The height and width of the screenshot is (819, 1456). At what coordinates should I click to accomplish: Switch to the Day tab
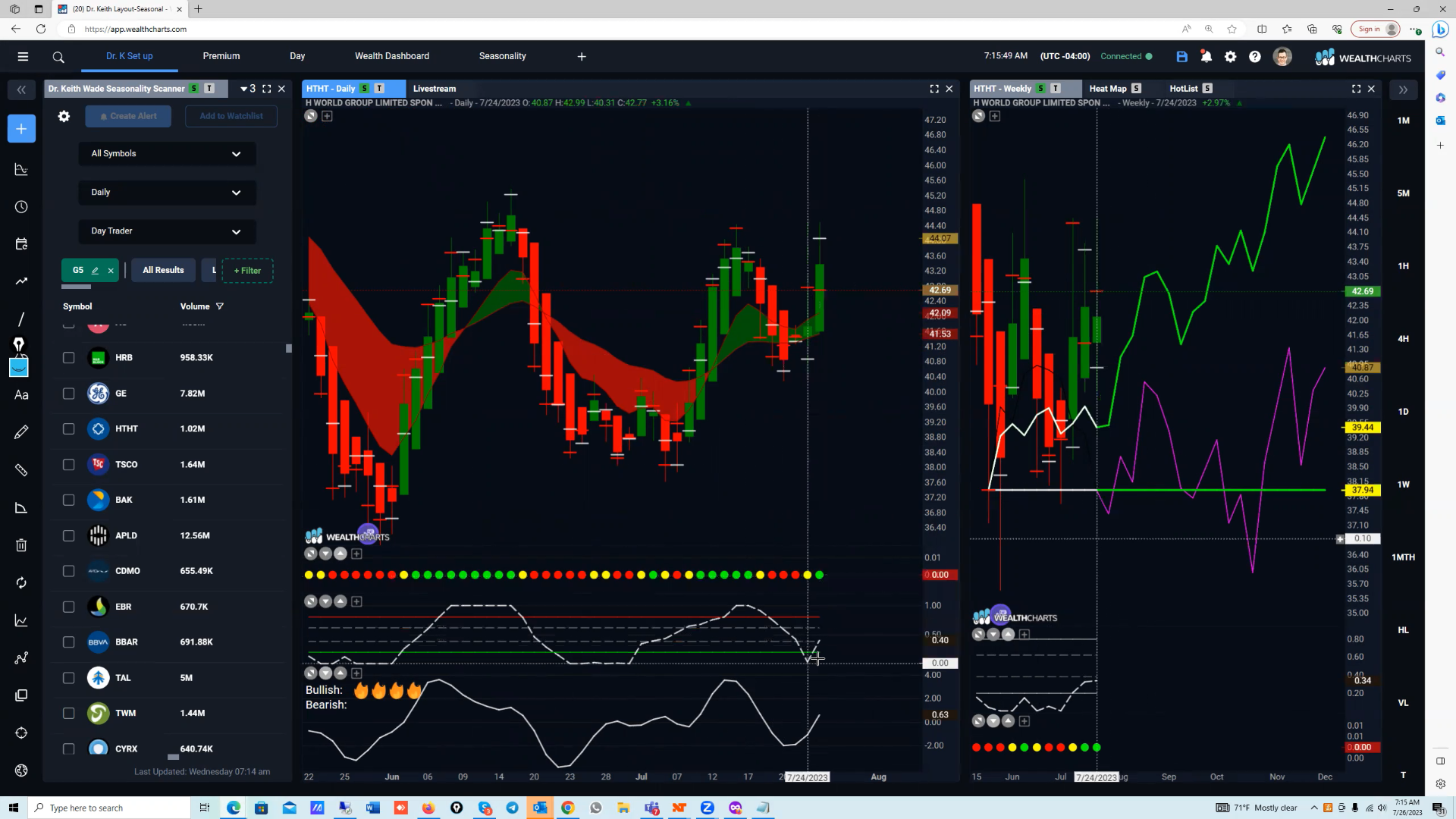click(x=297, y=56)
